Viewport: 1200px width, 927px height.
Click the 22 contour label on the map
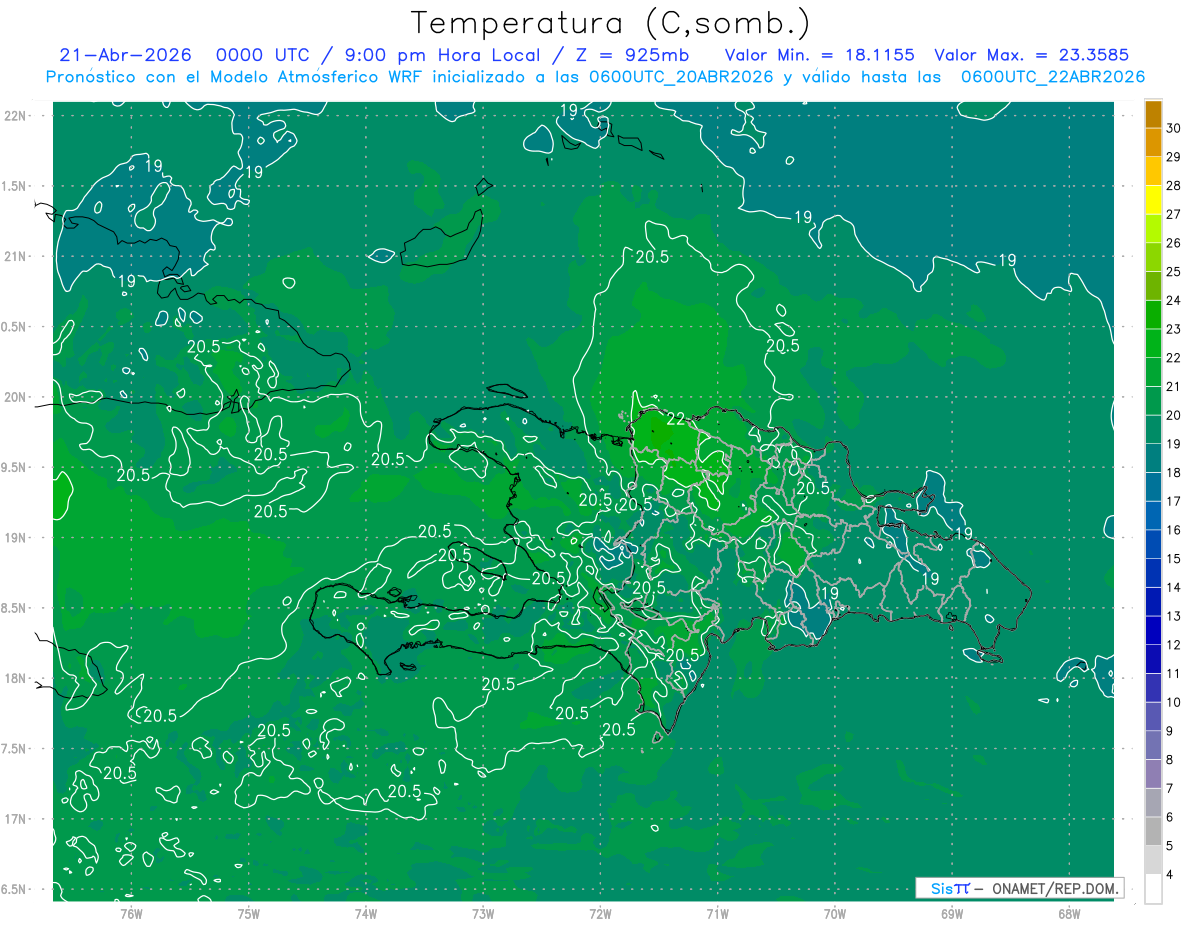pos(676,418)
